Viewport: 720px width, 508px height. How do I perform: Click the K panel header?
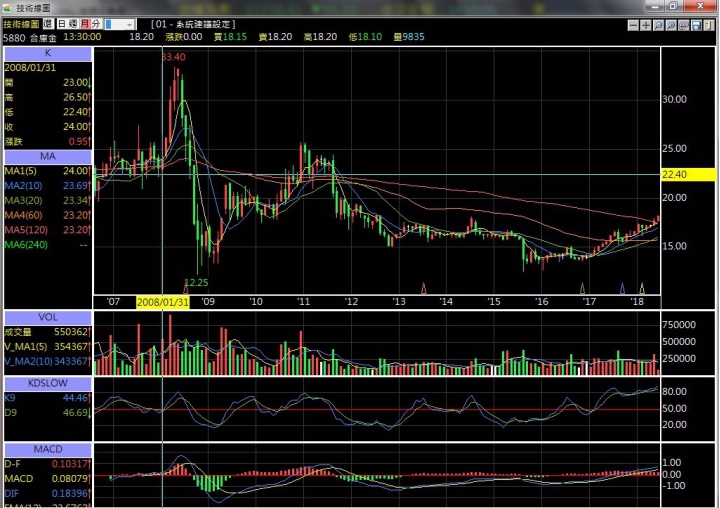coord(48,53)
